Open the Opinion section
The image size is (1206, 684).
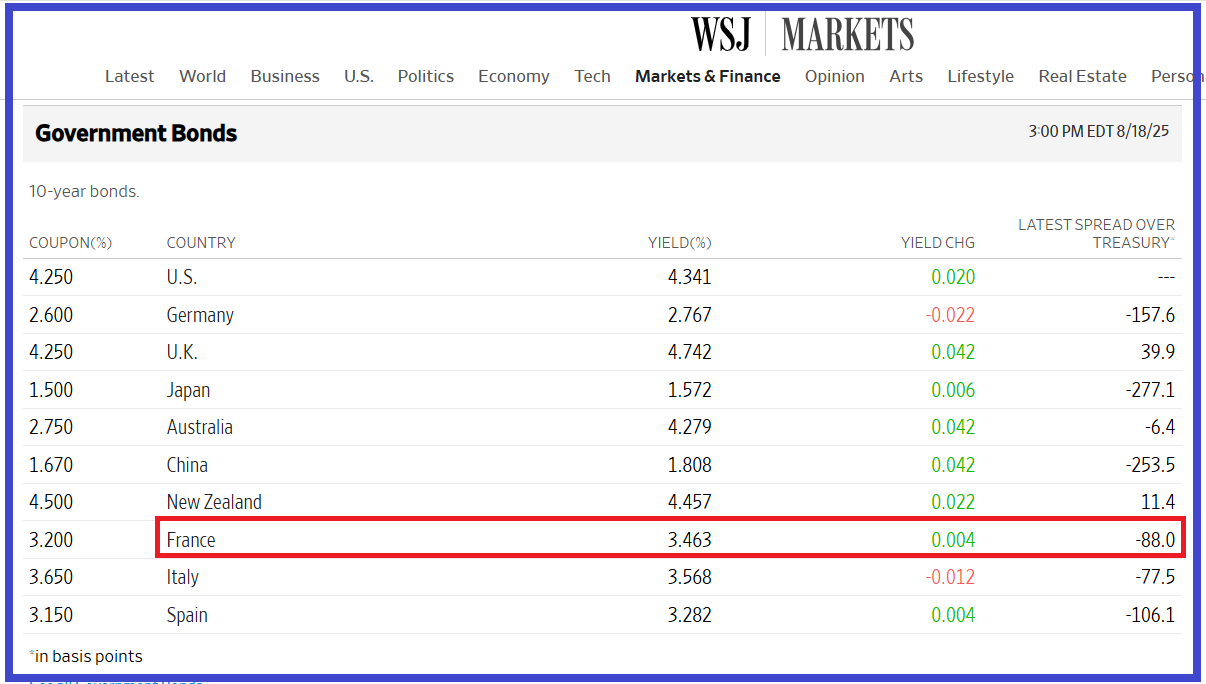tap(834, 76)
